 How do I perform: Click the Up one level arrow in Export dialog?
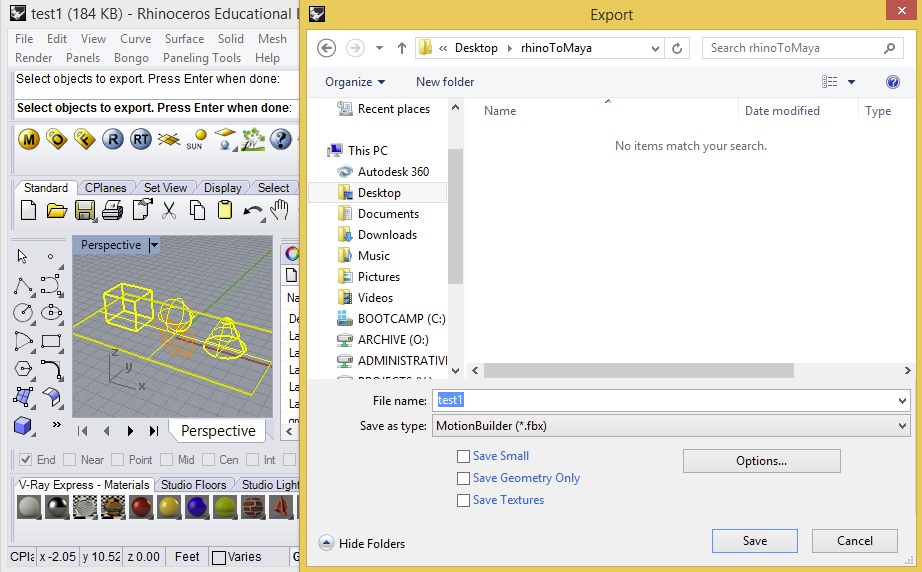coord(402,48)
